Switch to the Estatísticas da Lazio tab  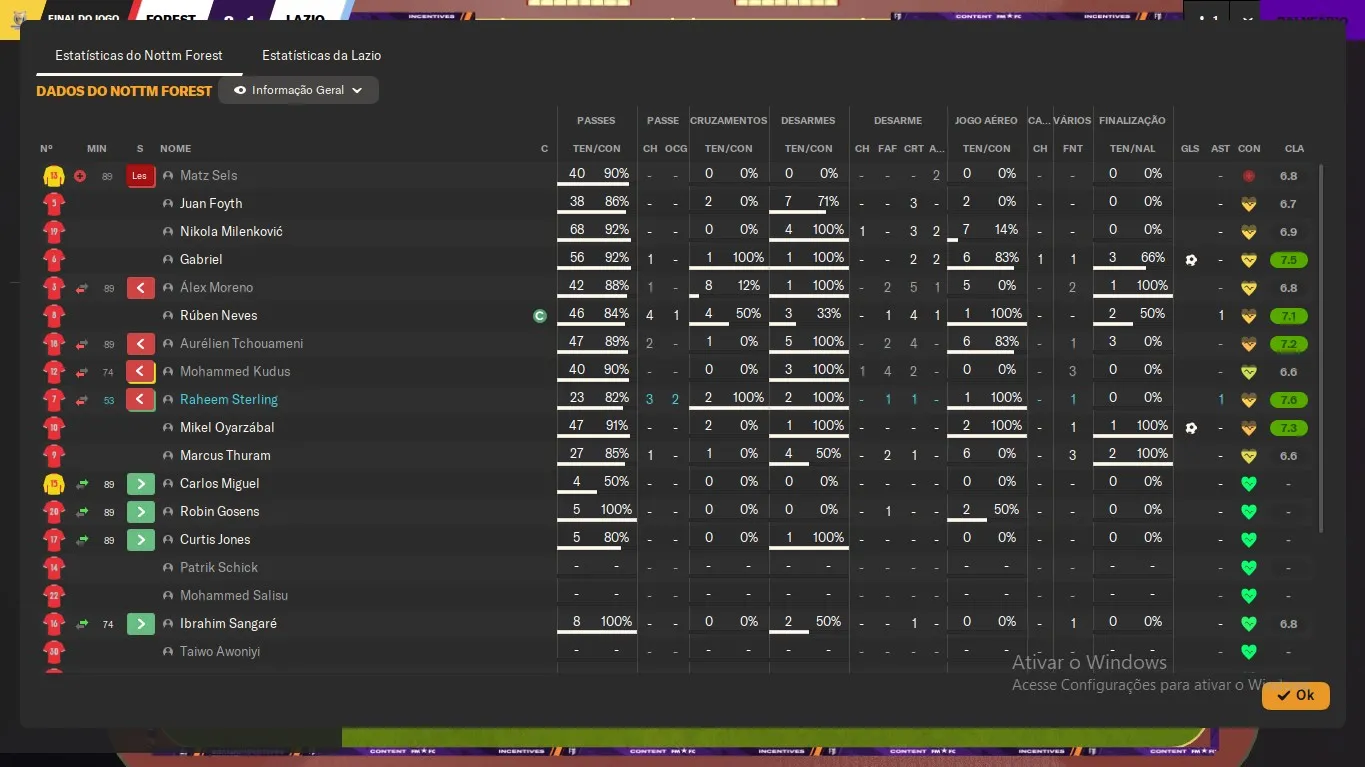point(321,56)
